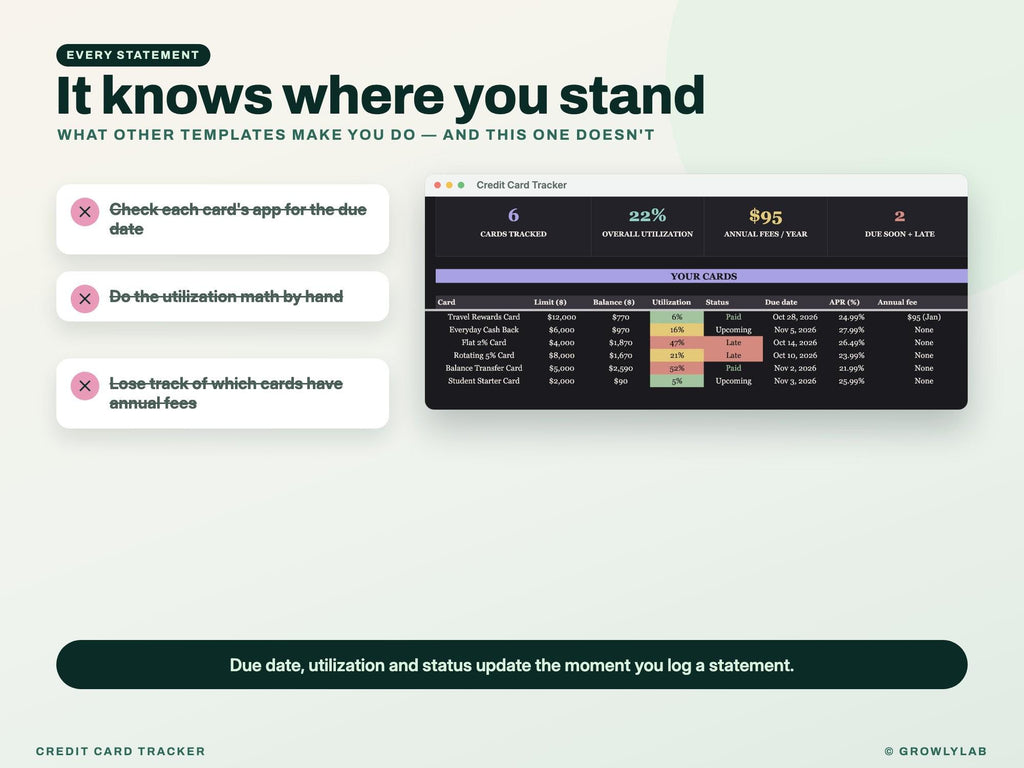Select the "$95 Annual Fees / Year" stat tile
The image size is (1024, 768).
(765, 226)
